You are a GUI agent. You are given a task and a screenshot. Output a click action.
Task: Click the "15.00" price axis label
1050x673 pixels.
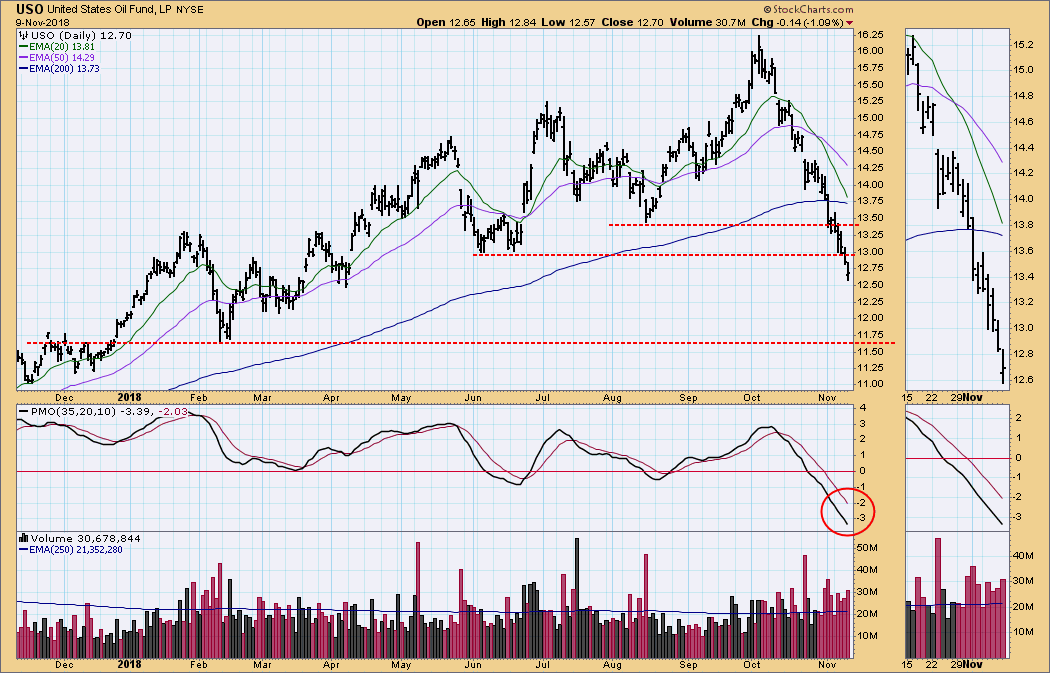coord(870,118)
